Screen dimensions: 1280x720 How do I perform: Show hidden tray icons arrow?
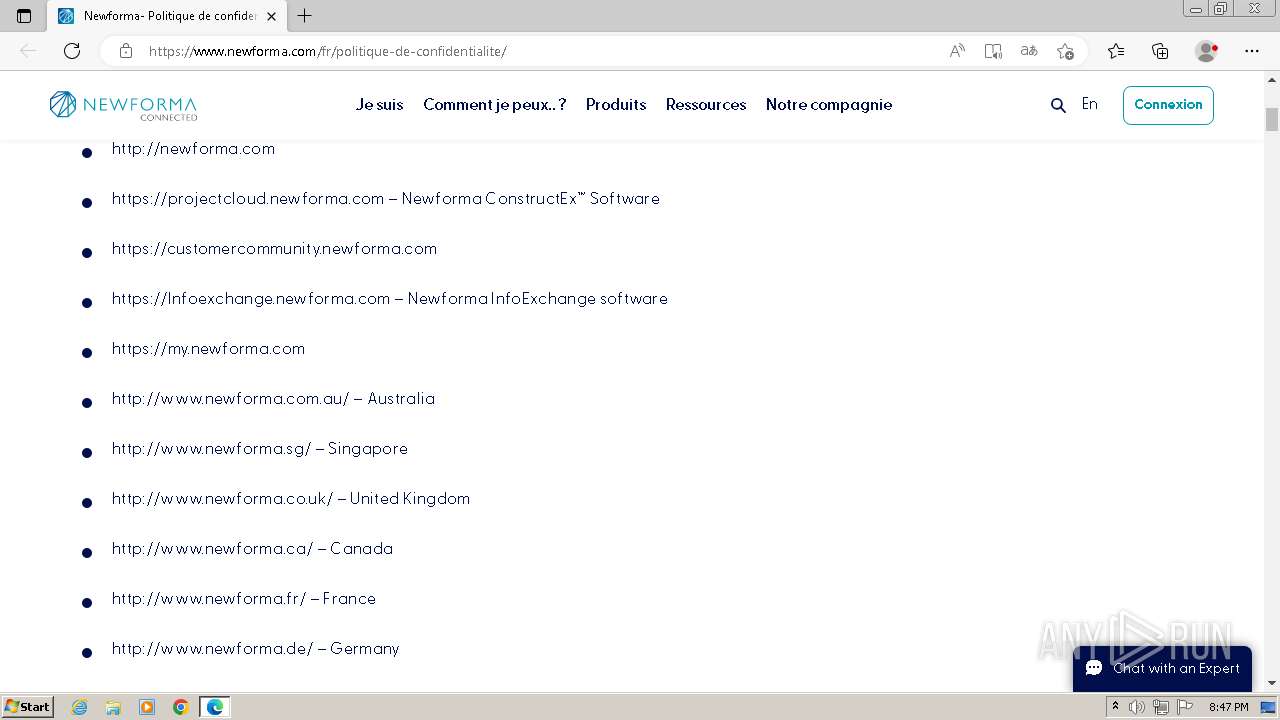click(1115, 707)
